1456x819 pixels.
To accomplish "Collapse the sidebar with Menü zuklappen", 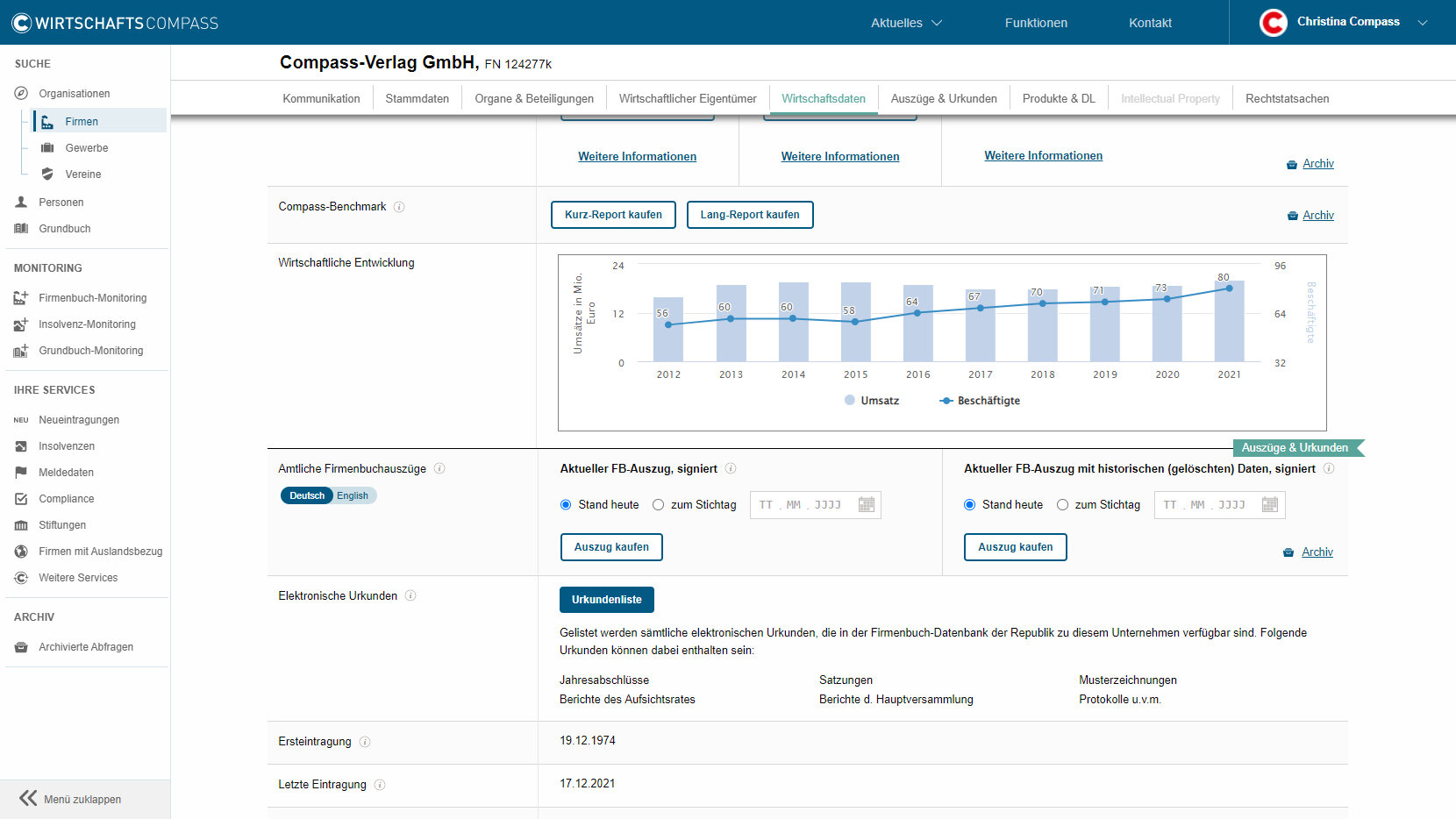I will click(x=70, y=799).
